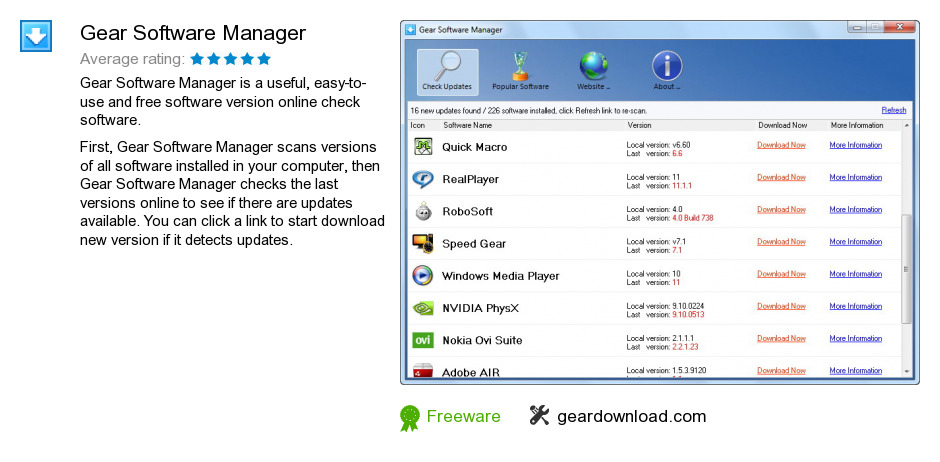Click the scrollbar up arrow
The image size is (940, 462).
pos(906,125)
